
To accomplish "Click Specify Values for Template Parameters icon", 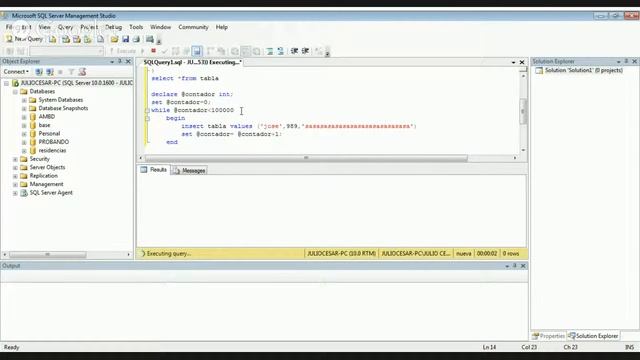I will click(x=318, y=51).
